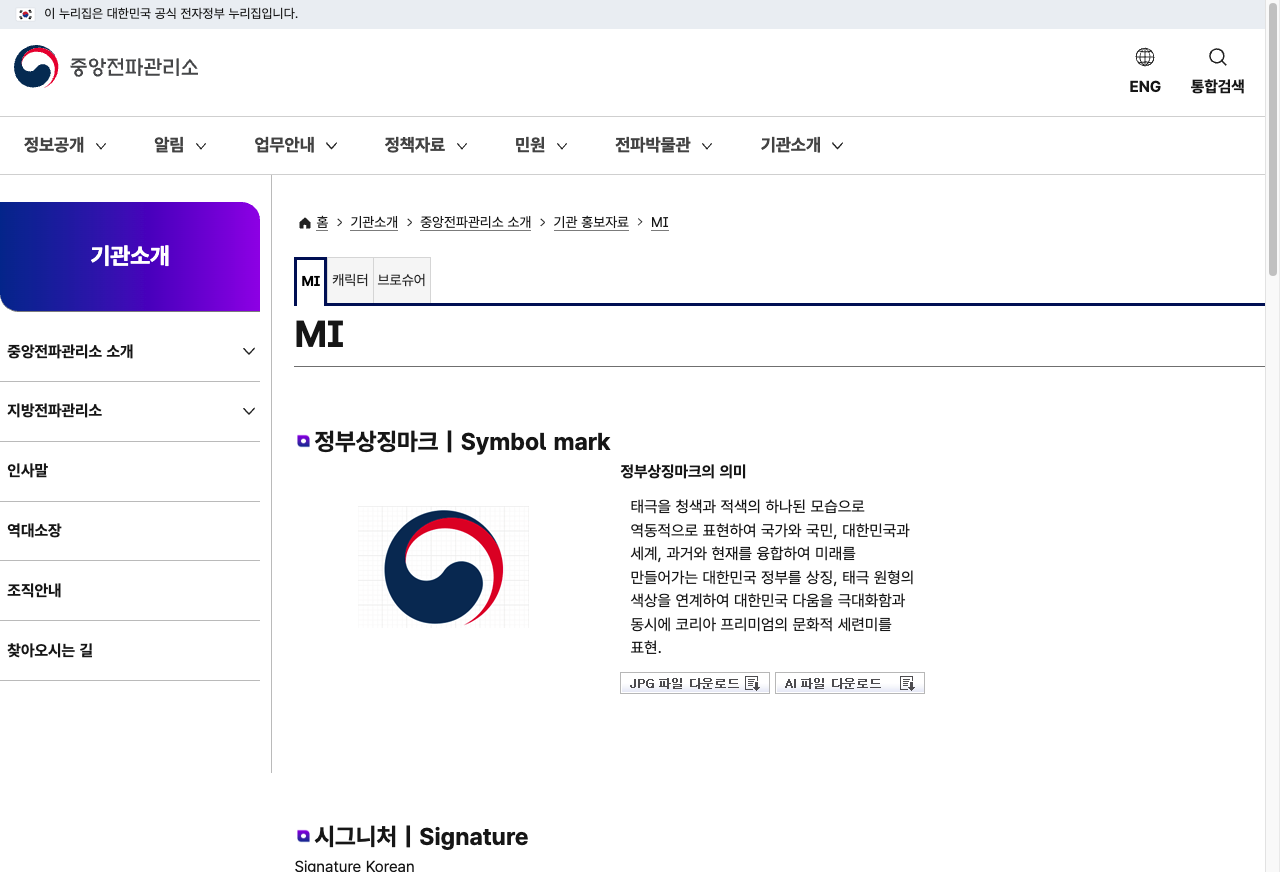The image size is (1280, 872).
Task: Click the 홈 breadcrumb link
Action: [322, 223]
